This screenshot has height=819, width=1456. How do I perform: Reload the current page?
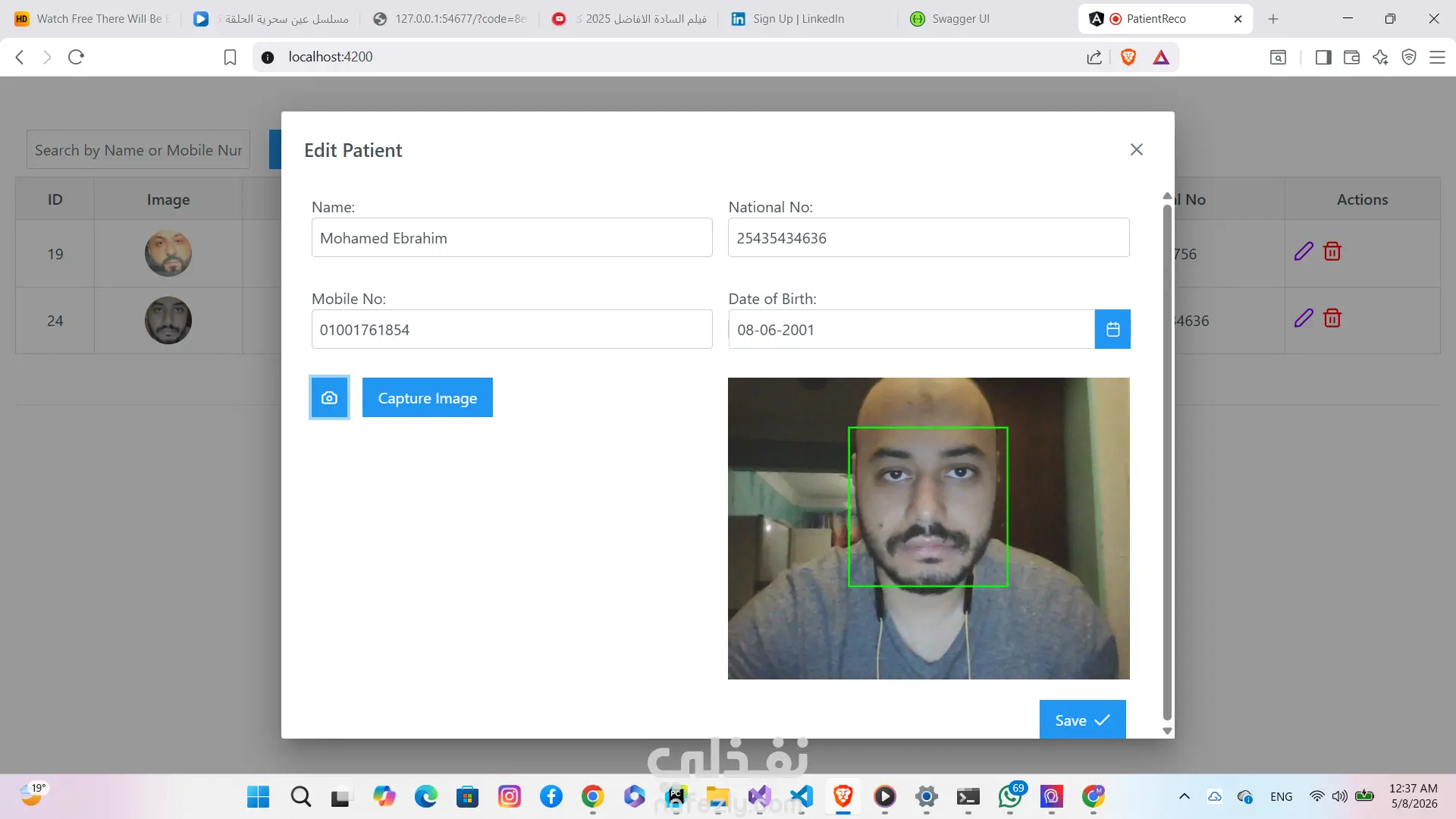click(76, 57)
